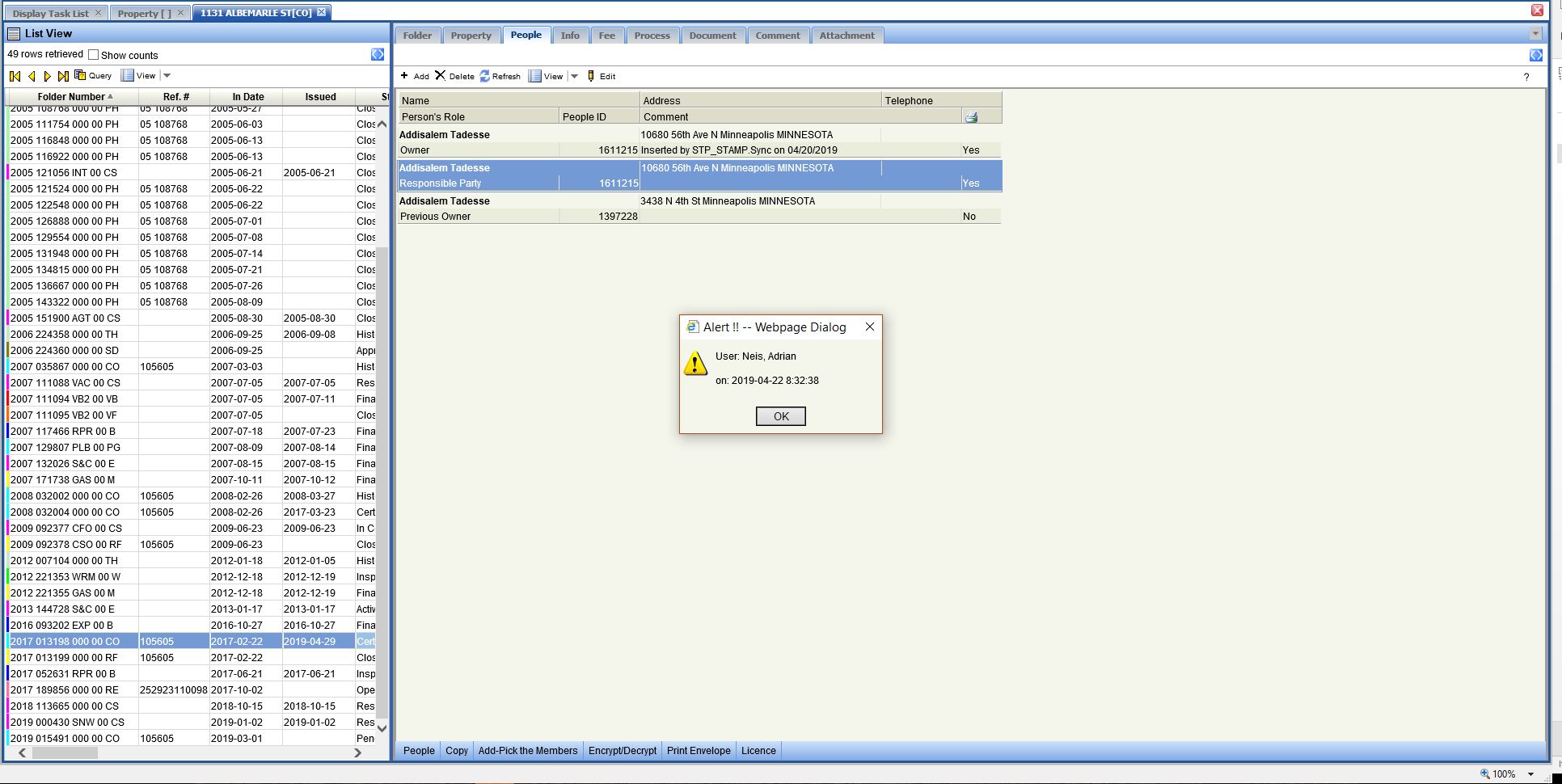Screen dimensions: 1562x784
Task: Go to first record in List View
Action: click(15, 76)
